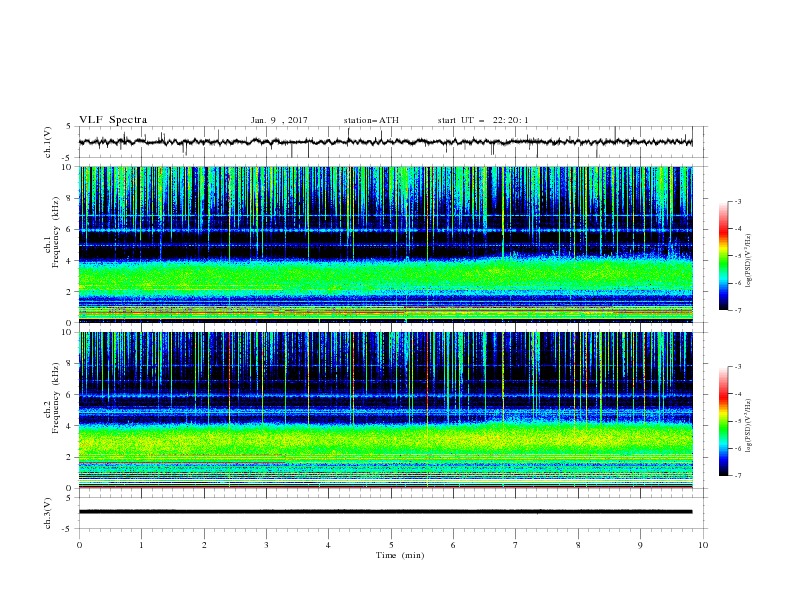
Task: Click the 4 kHz tick on ch.2 frequency axis
Action: [70, 426]
